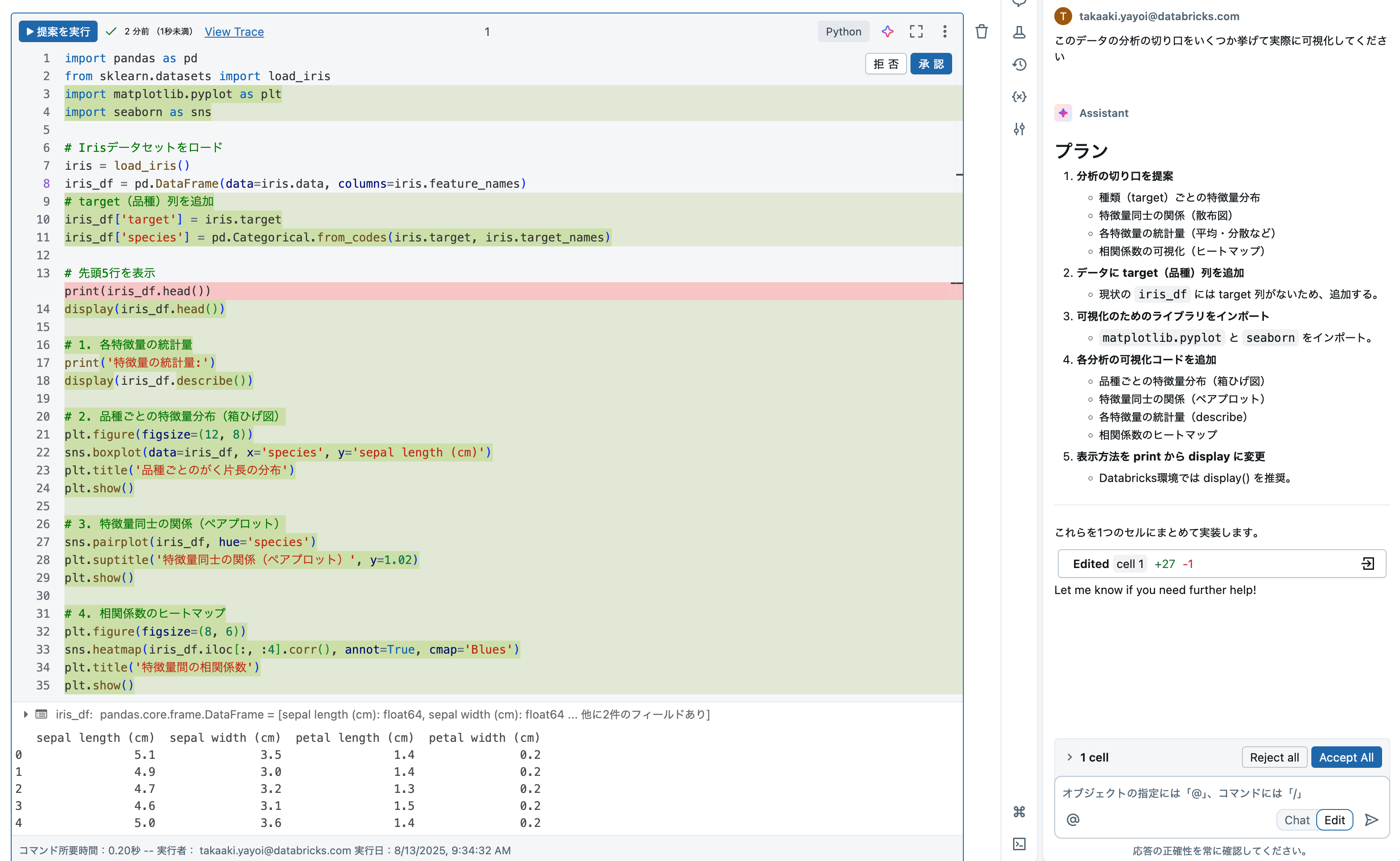Screen dimensions: 1400x861
Task: Open the Python language selector
Action: click(x=843, y=31)
